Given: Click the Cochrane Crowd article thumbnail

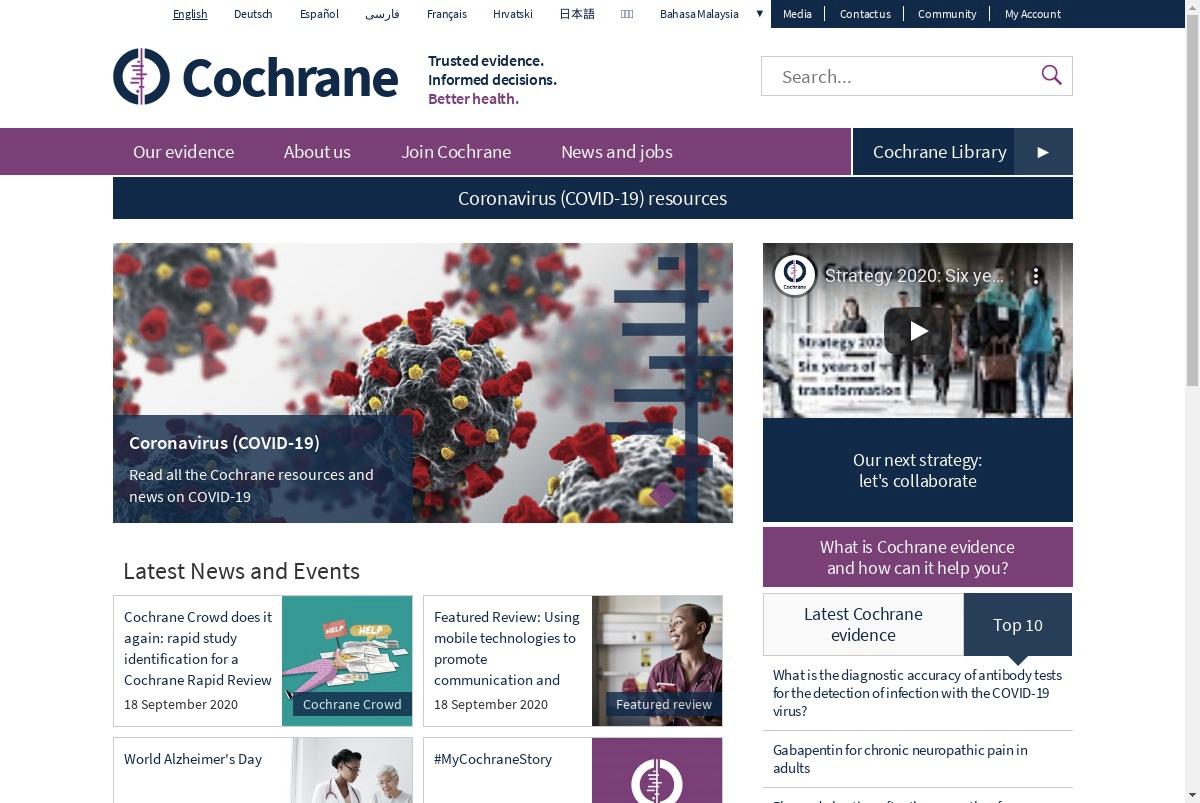Looking at the screenshot, I should click(x=347, y=661).
